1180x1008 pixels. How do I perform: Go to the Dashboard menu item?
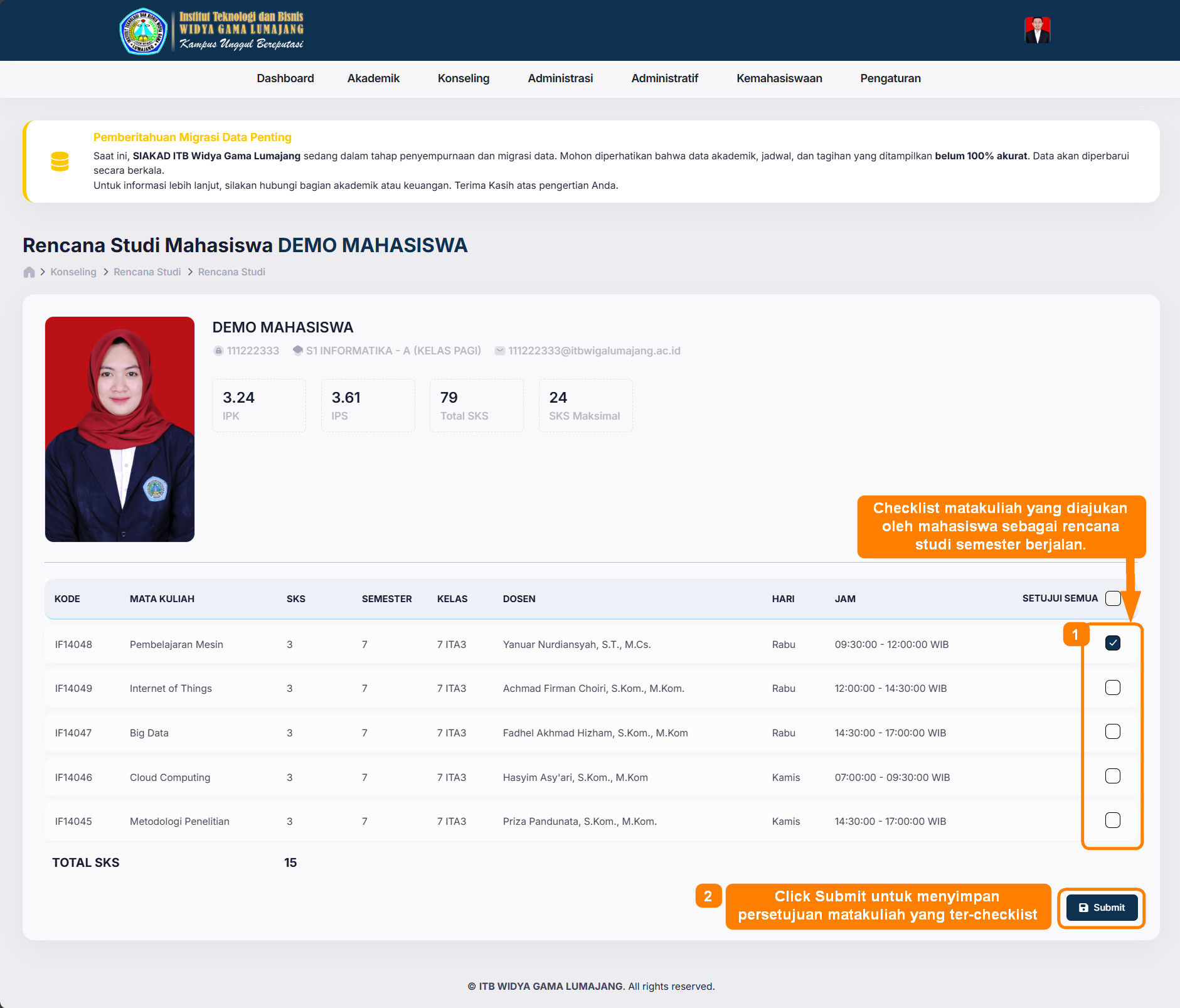(x=285, y=78)
